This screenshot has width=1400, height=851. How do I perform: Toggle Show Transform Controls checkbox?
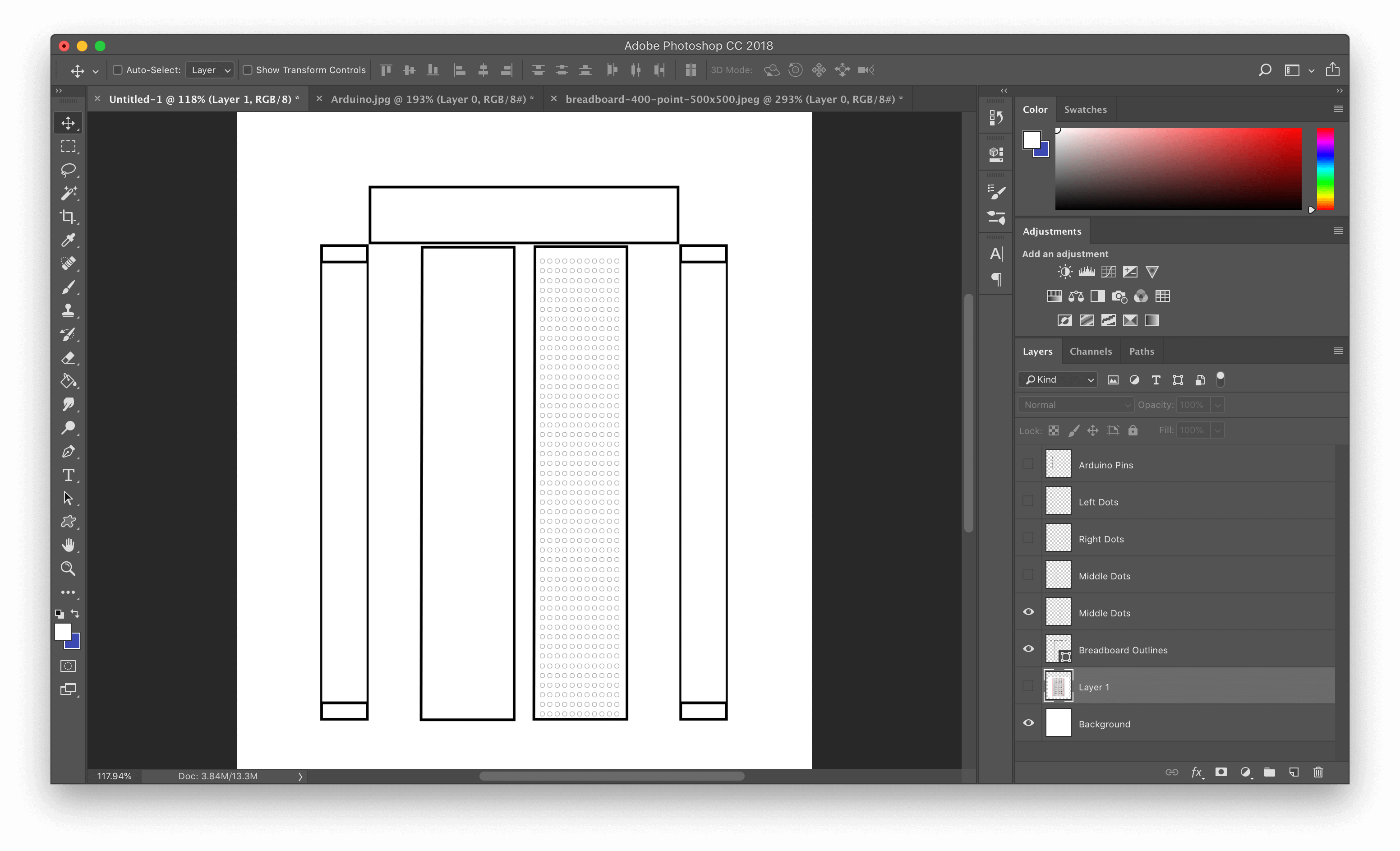243,69
